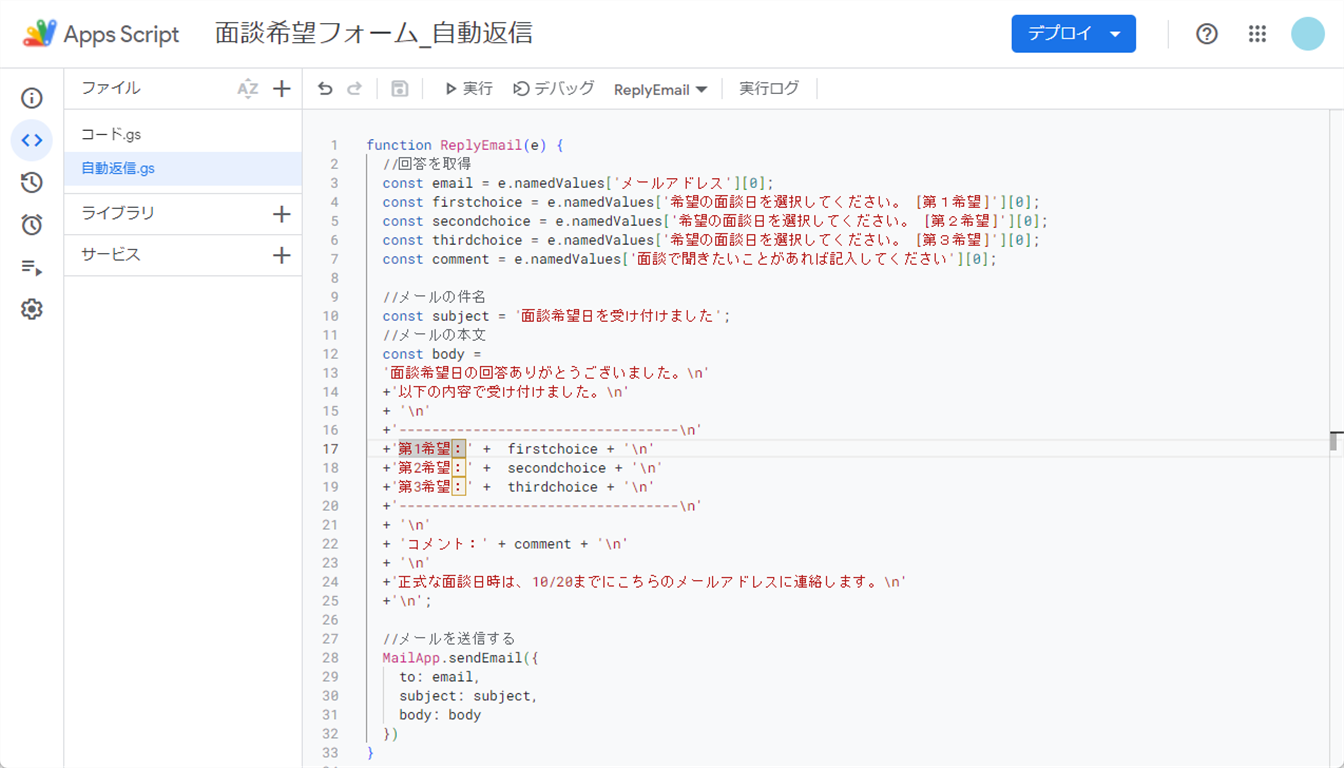The width and height of the screenshot is (1344, 768).
Task: Open the help question mark icon
Action: 1207,34
